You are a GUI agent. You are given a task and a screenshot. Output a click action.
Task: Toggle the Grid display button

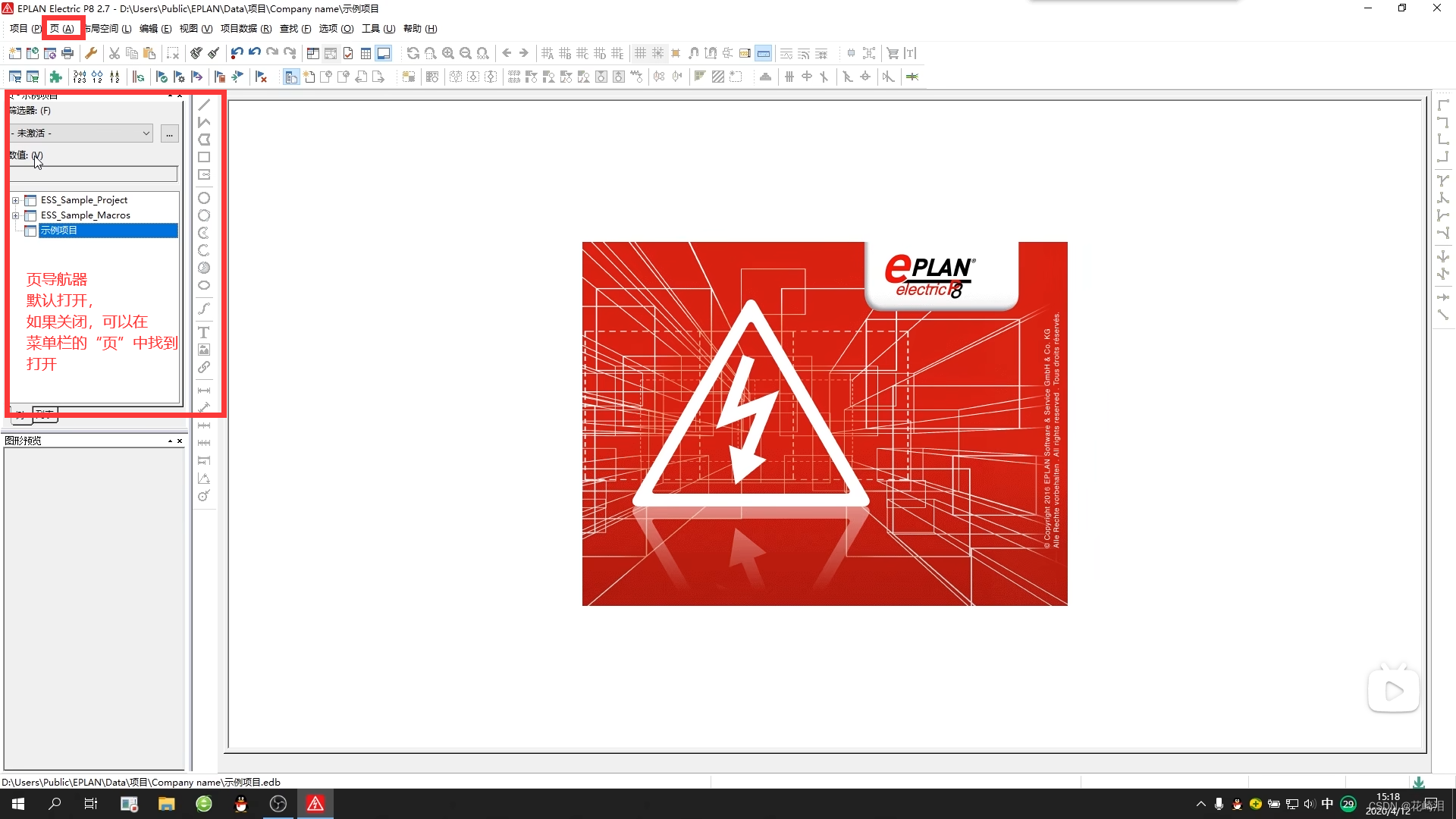pos(641,53)
